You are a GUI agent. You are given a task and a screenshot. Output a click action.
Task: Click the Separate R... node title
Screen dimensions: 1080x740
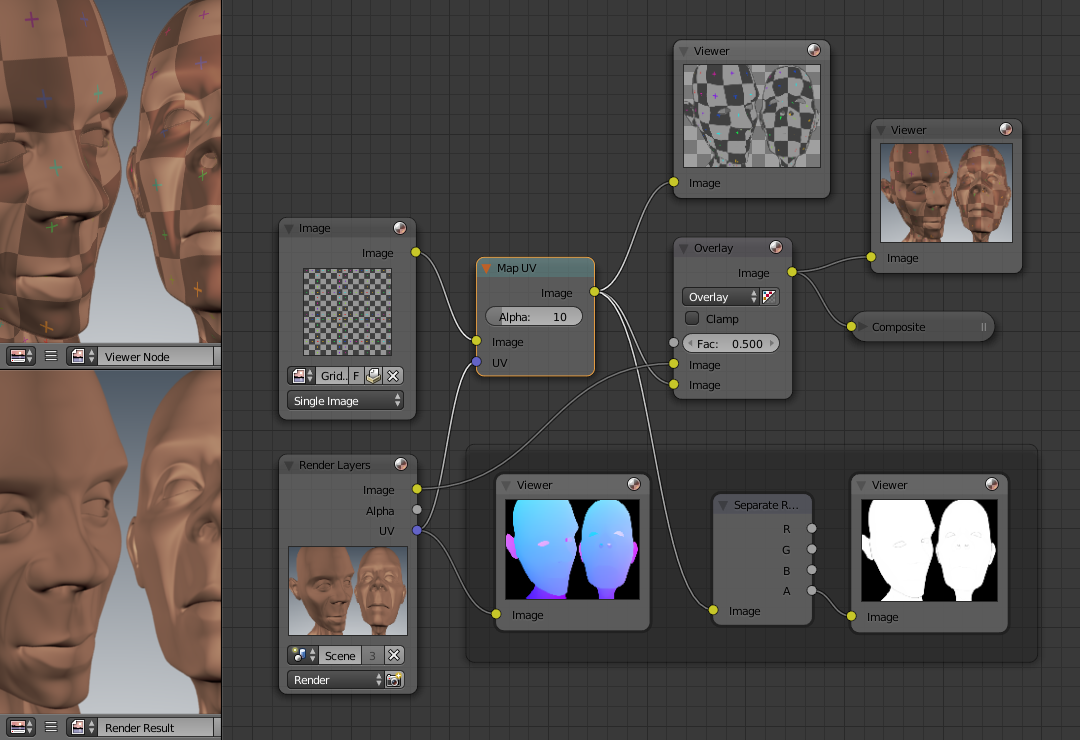pos(766,505)
